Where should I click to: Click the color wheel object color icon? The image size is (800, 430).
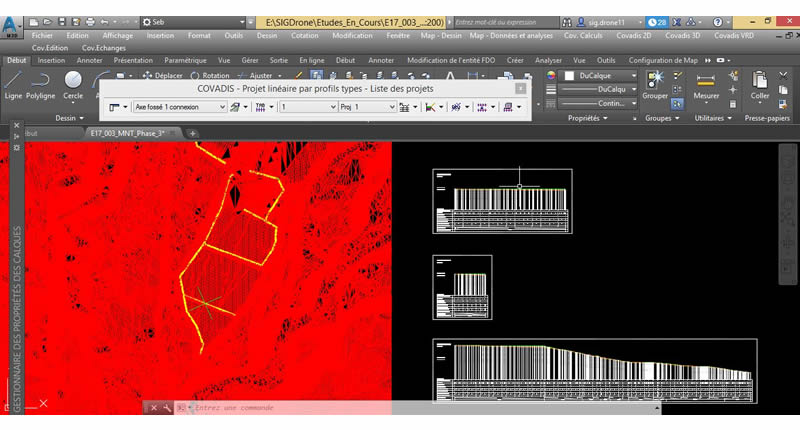pyautogui.click(x=551, y=75)
